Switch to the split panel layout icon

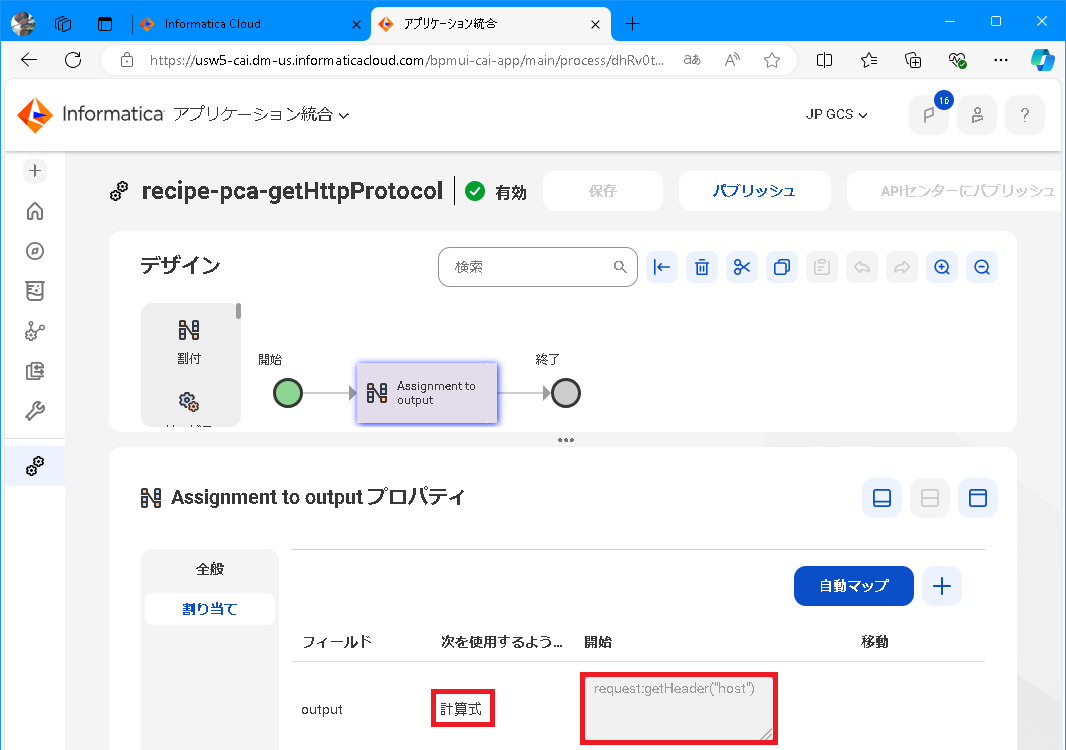point(929,498)
